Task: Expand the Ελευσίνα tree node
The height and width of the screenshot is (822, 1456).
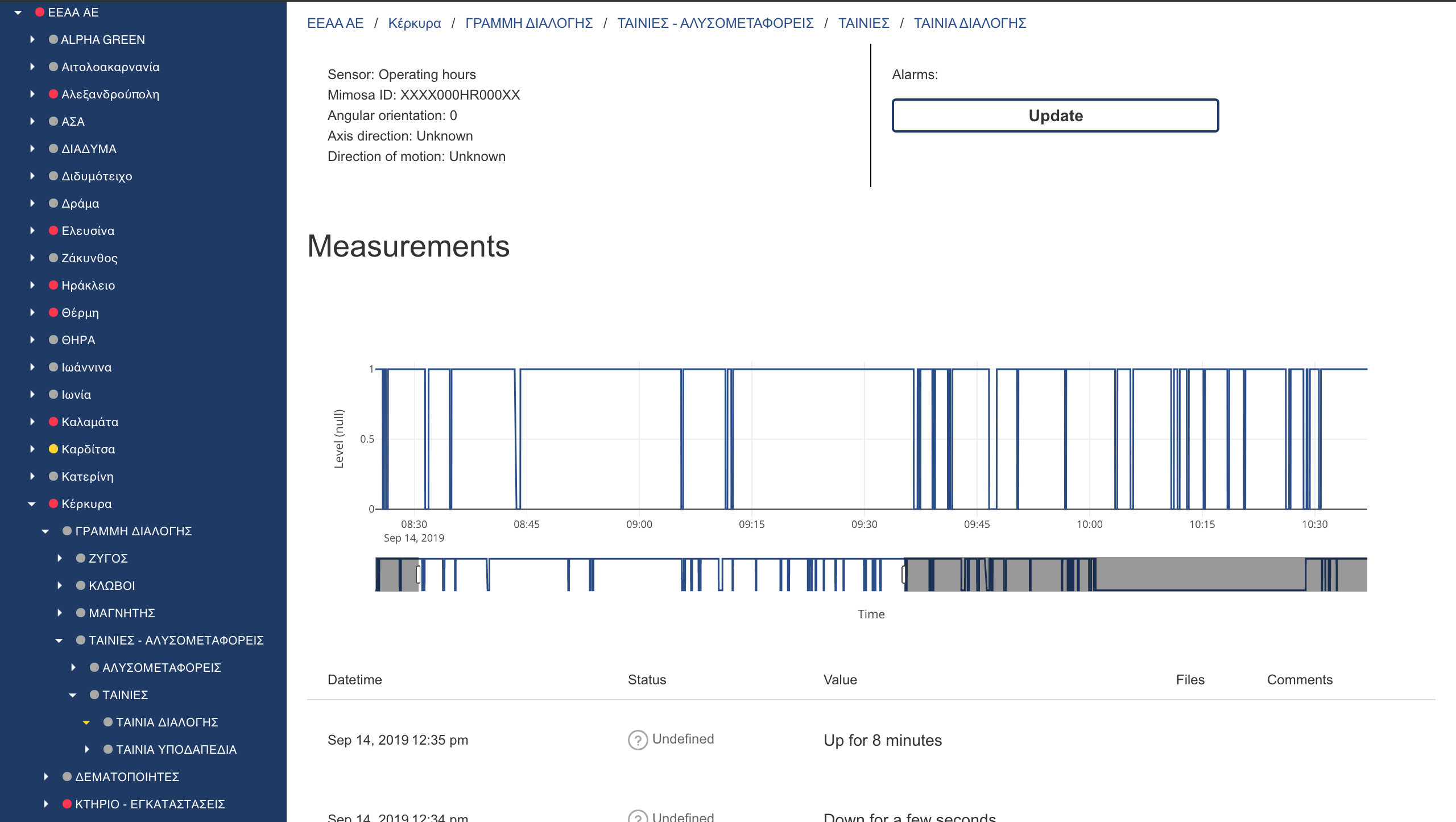Action: [32, 231]
